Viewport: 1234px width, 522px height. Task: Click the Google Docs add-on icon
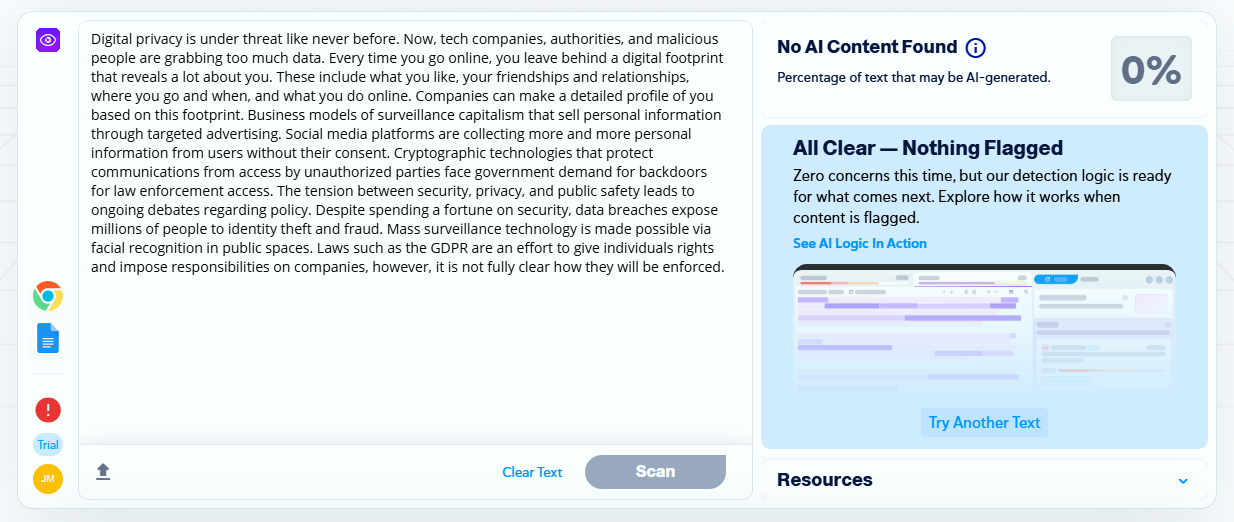48,338
